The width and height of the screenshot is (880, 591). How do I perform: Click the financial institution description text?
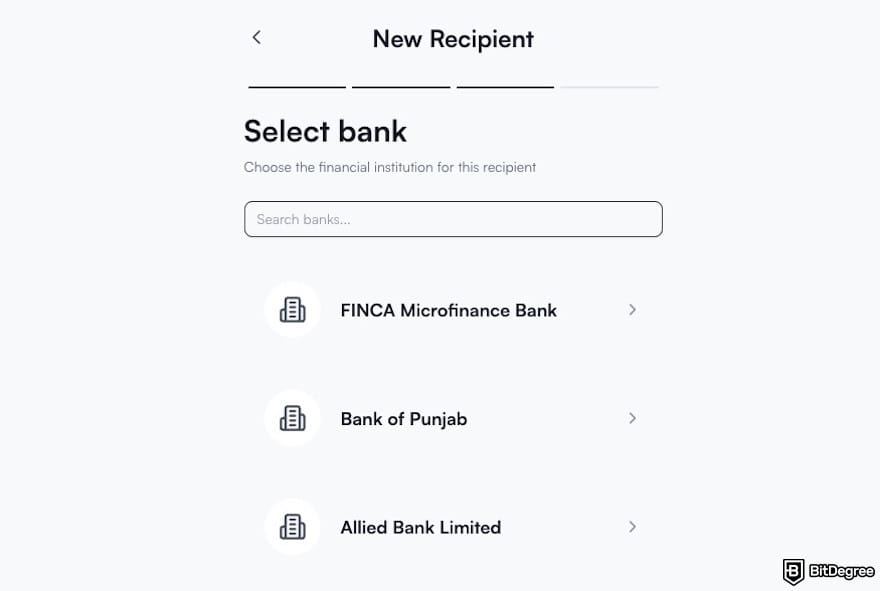390,167
